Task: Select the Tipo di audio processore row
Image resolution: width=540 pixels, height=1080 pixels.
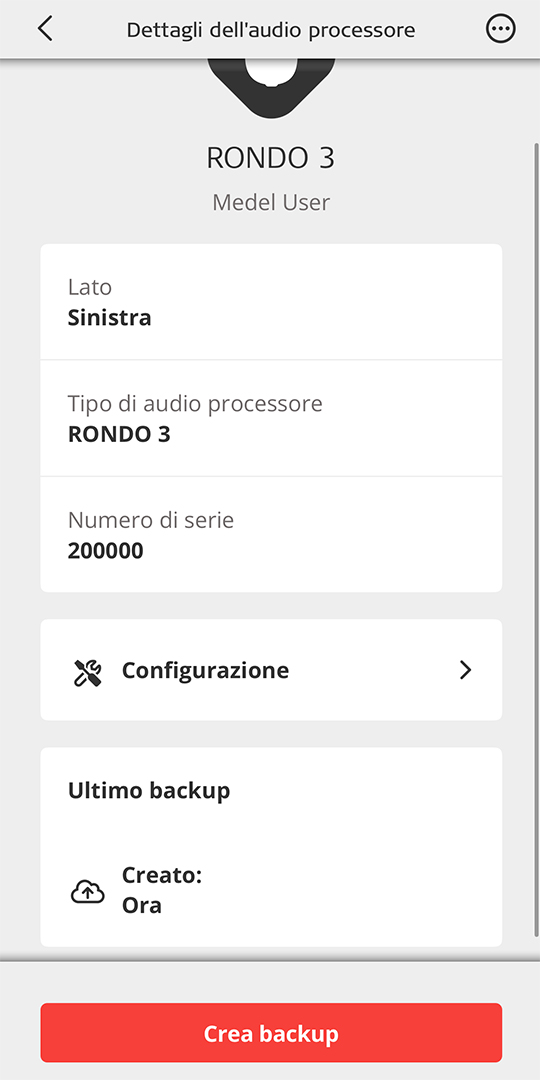Action: point(271,418)
